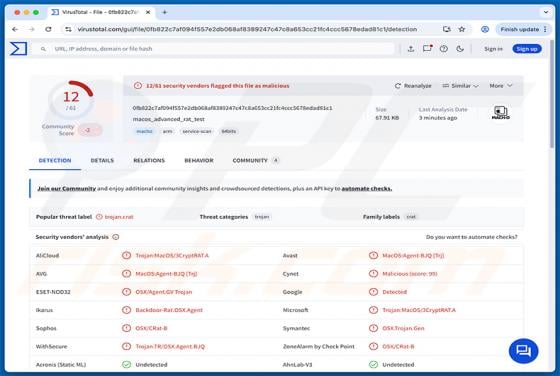The image size is (560, 376).
Task: Click the 64bits tag
Action: pyautogui.click(x=229, y=131)
